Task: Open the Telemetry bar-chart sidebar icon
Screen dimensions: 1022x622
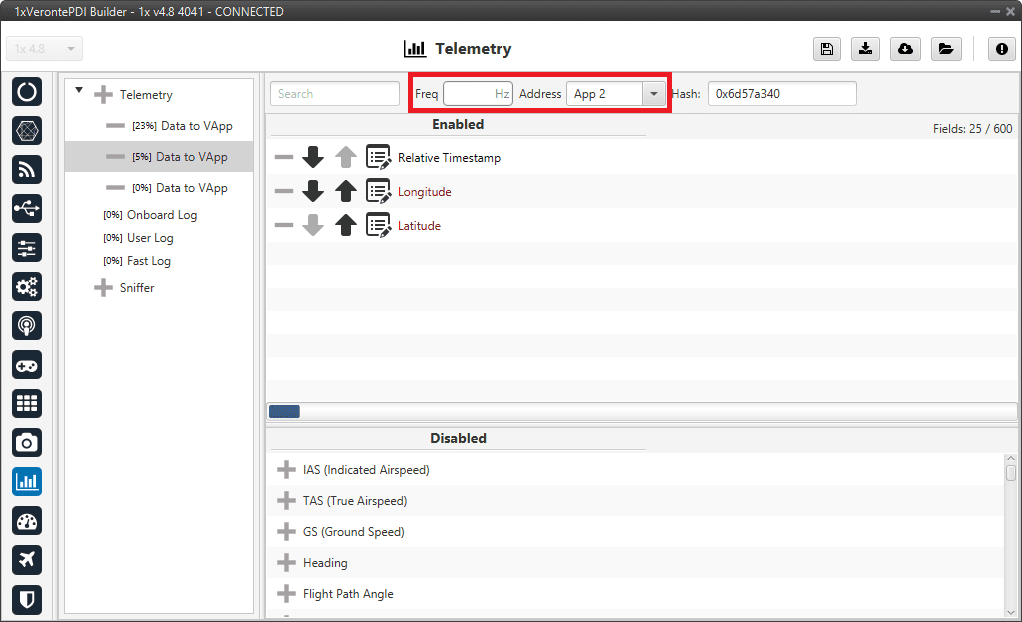Action: tap(27, 482)
